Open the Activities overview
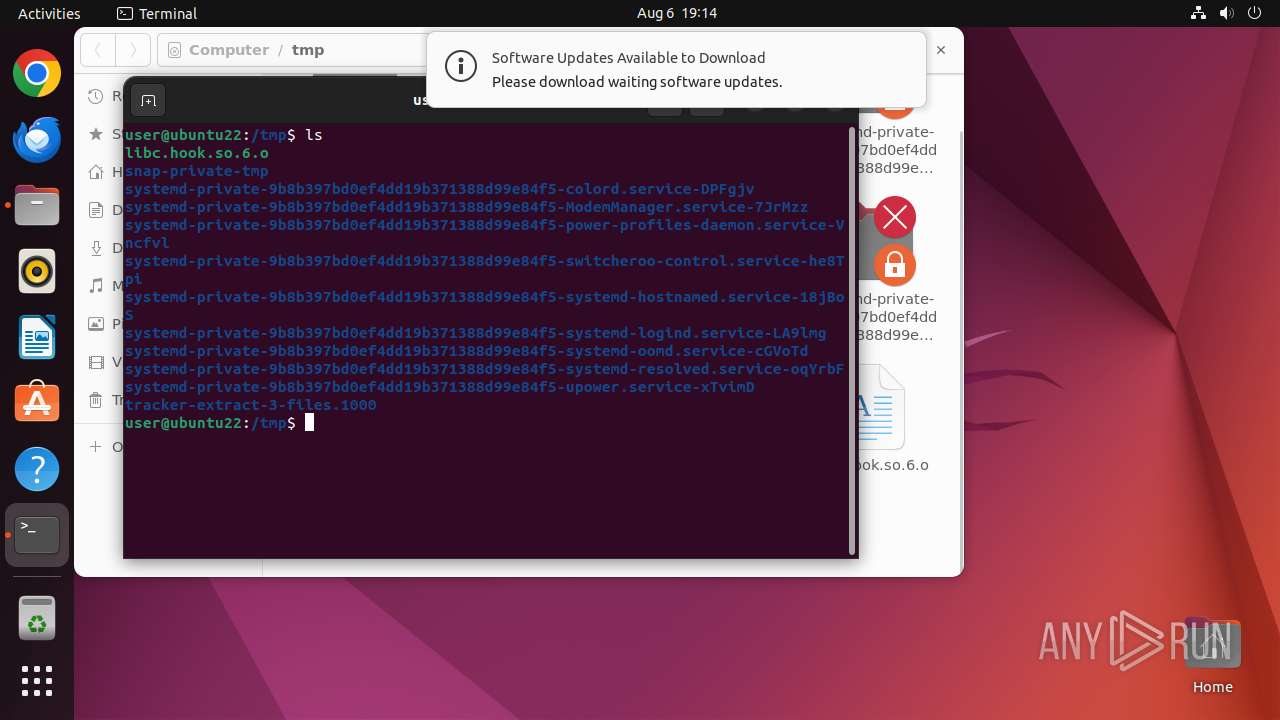1280x720 pixels. click(49, 13)
